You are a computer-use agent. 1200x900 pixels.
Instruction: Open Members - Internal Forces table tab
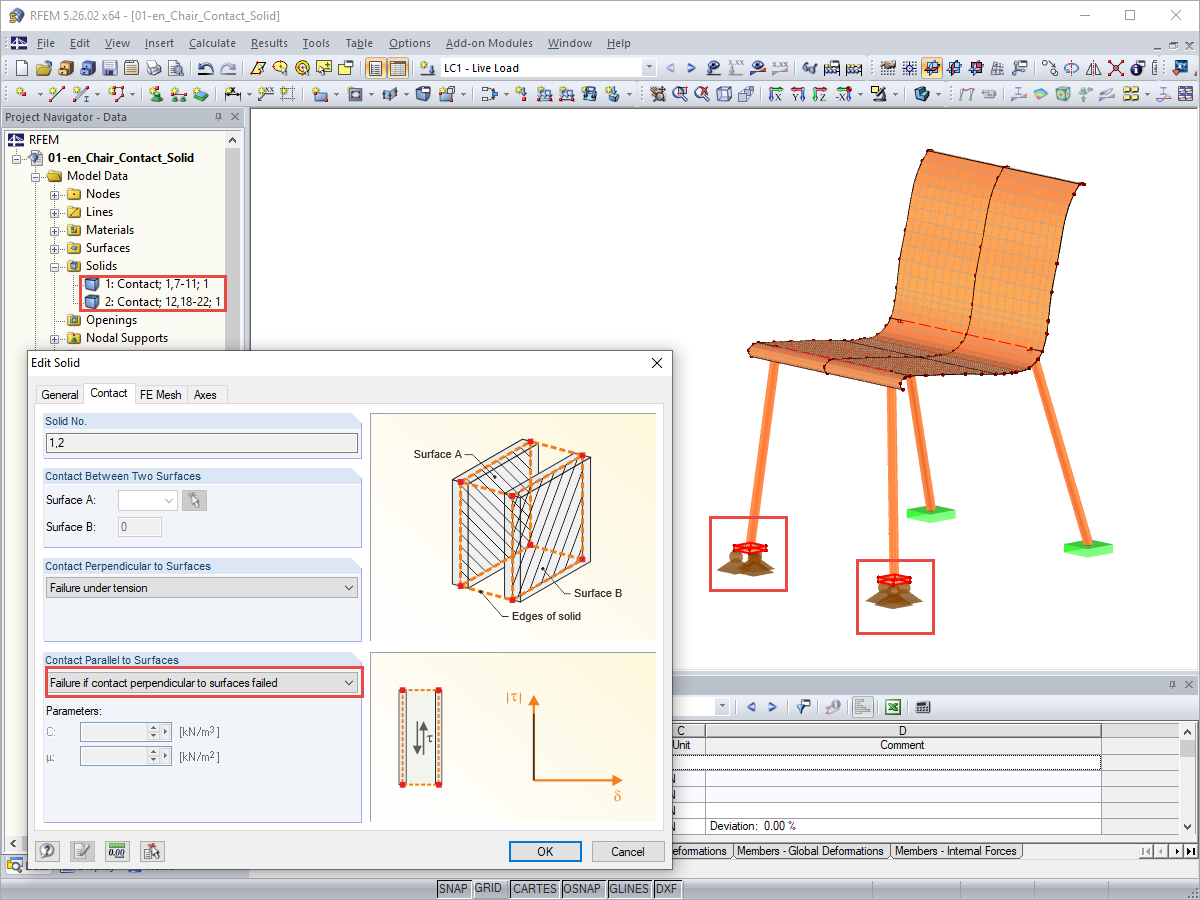pyautogui.click(x=955, y=851)
